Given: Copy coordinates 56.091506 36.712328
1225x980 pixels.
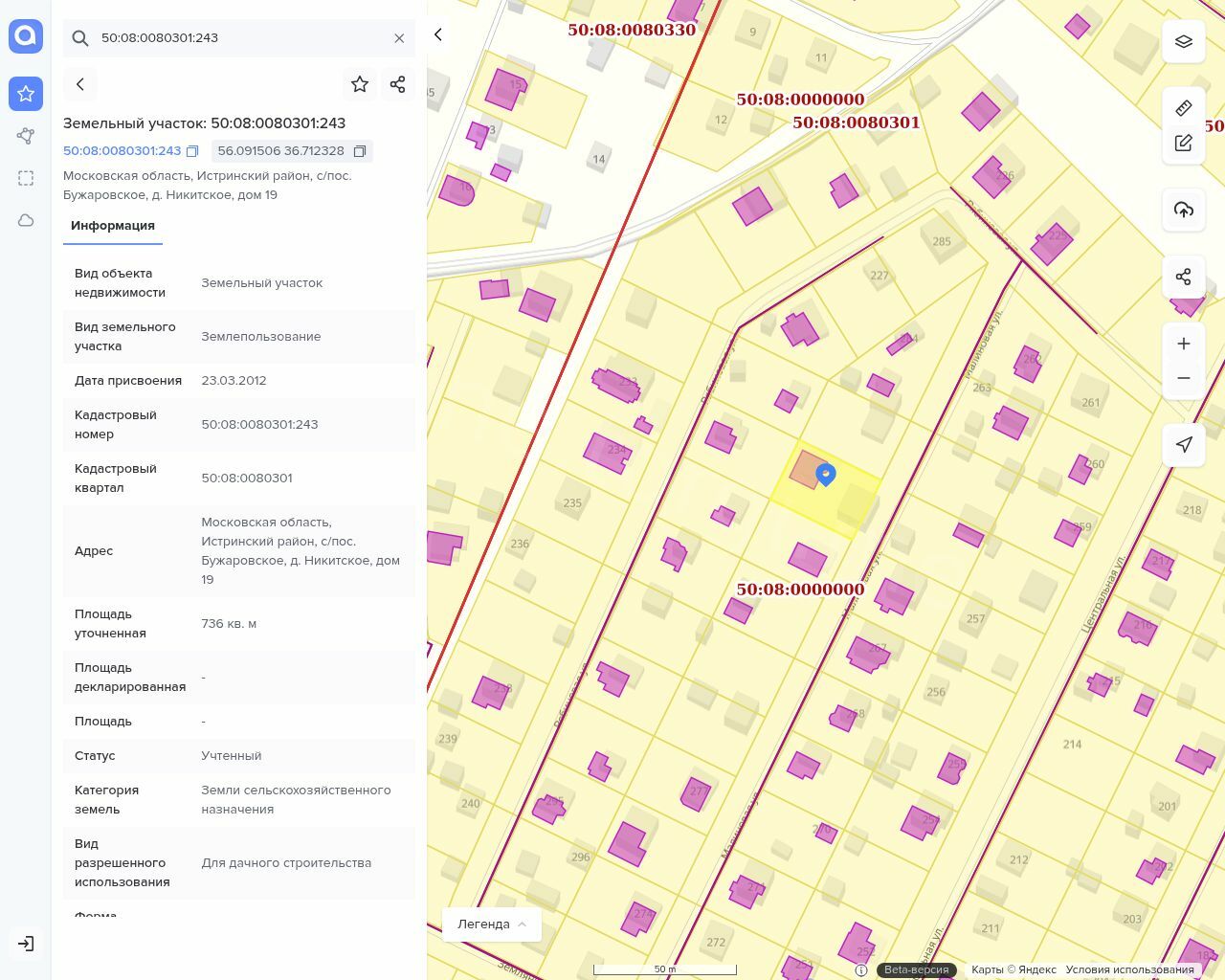Looking at the screenshot, I should coord(360,151).
